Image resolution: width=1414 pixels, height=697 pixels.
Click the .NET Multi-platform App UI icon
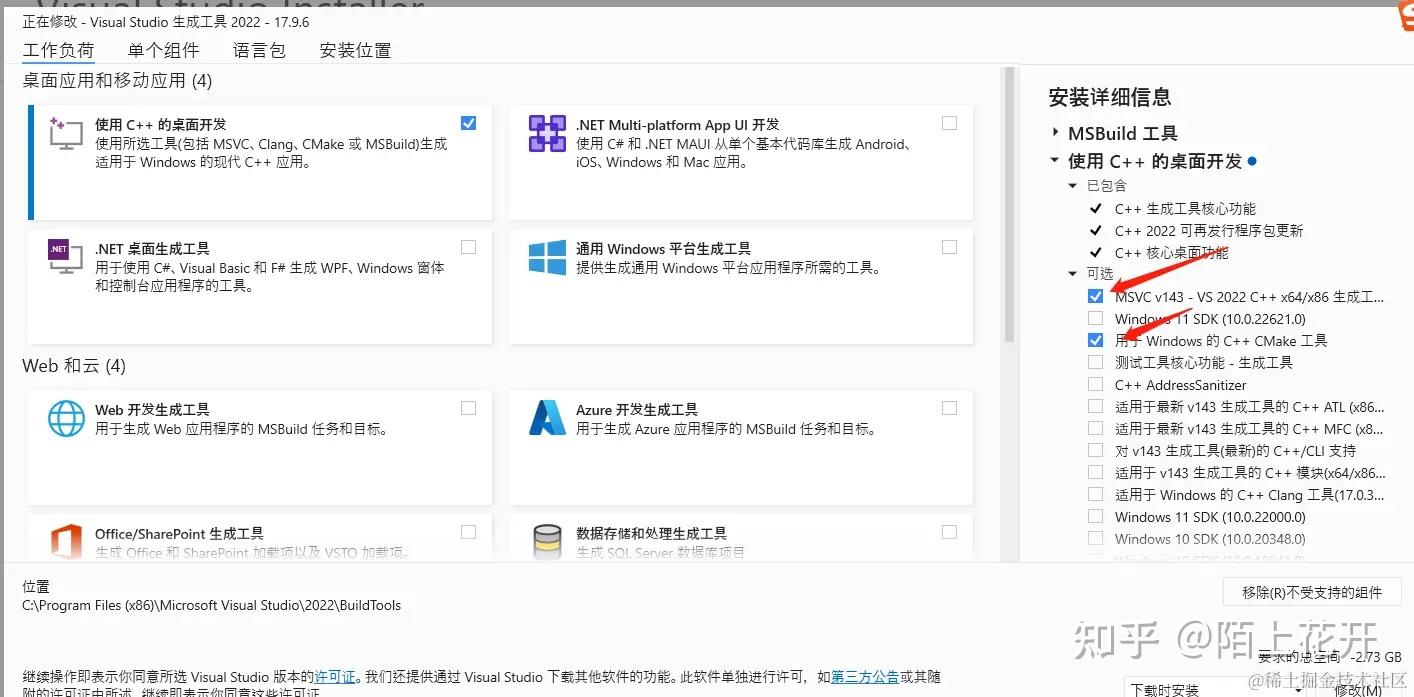(547, 133)
